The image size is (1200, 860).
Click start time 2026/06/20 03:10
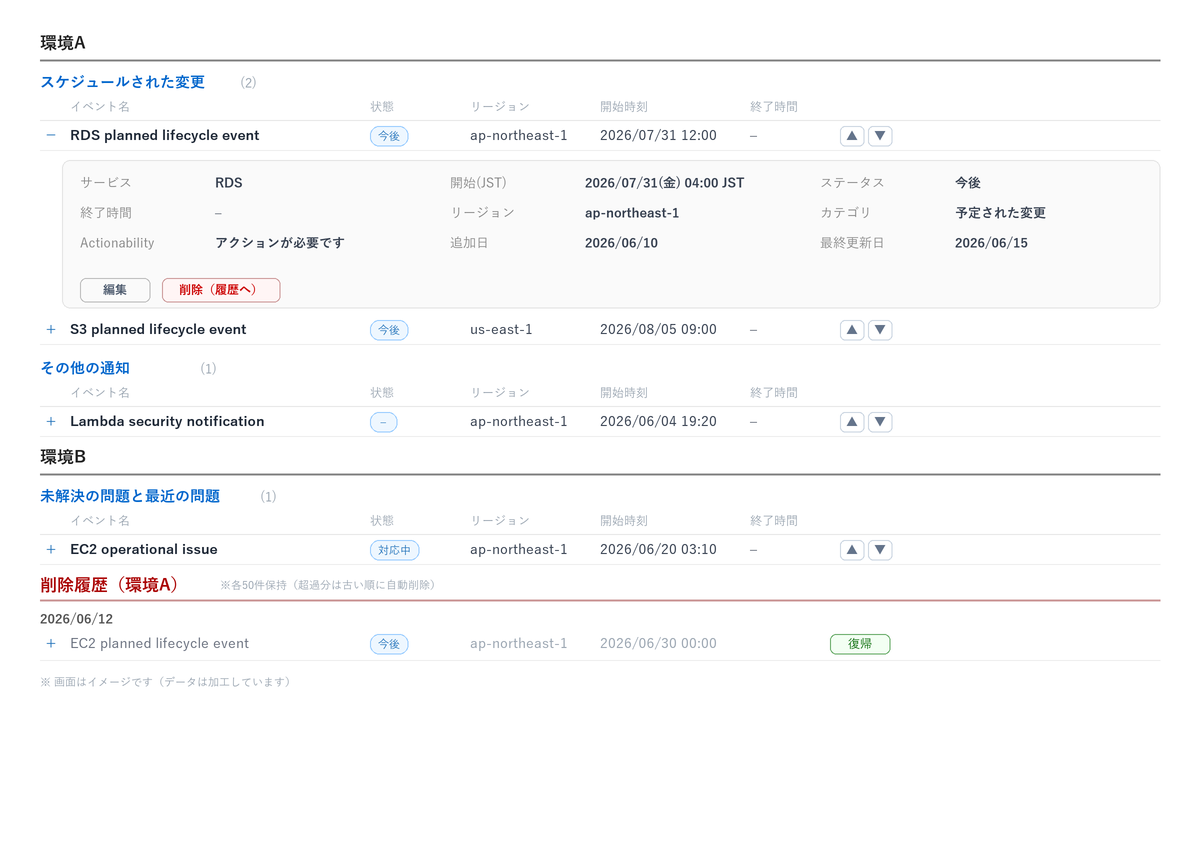658,549
